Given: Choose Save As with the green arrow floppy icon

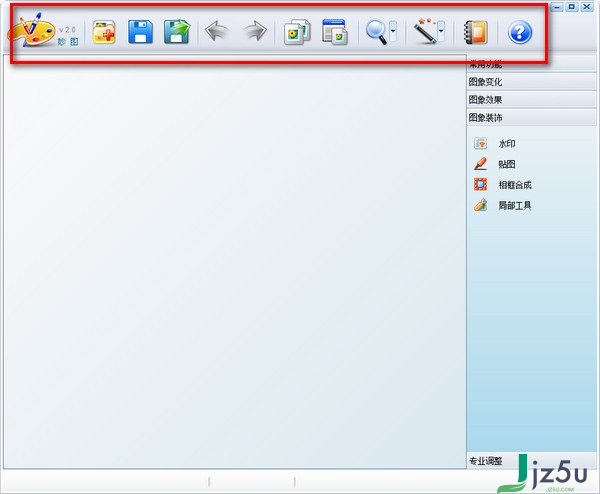Looking at the screenshot, I should [177, 31].
